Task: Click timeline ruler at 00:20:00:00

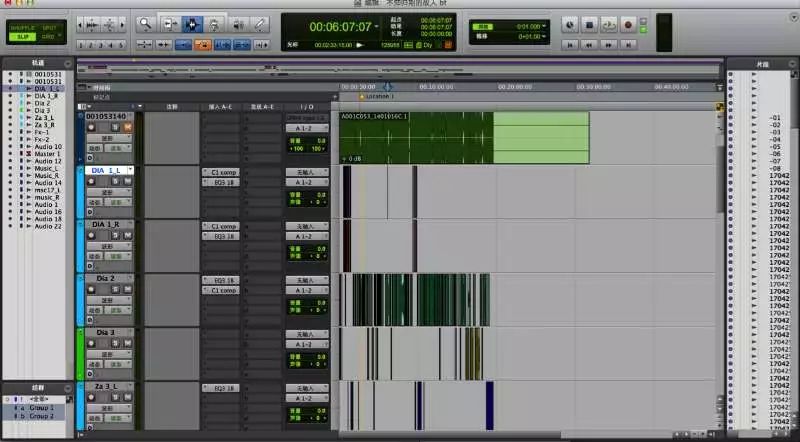Action: pos(515,87)
